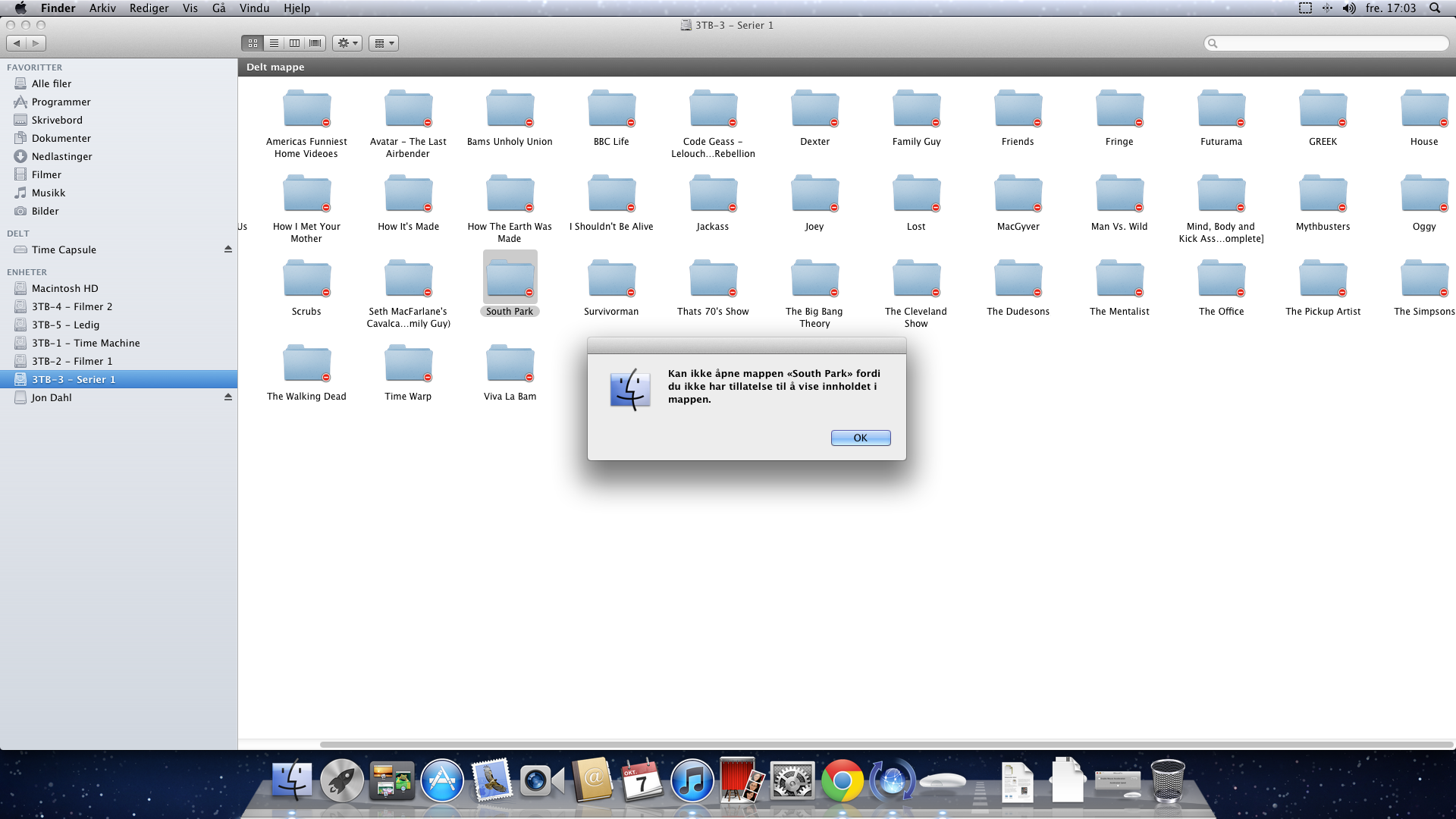Eject the Jon Dahl device

click(x=227, y=397)
